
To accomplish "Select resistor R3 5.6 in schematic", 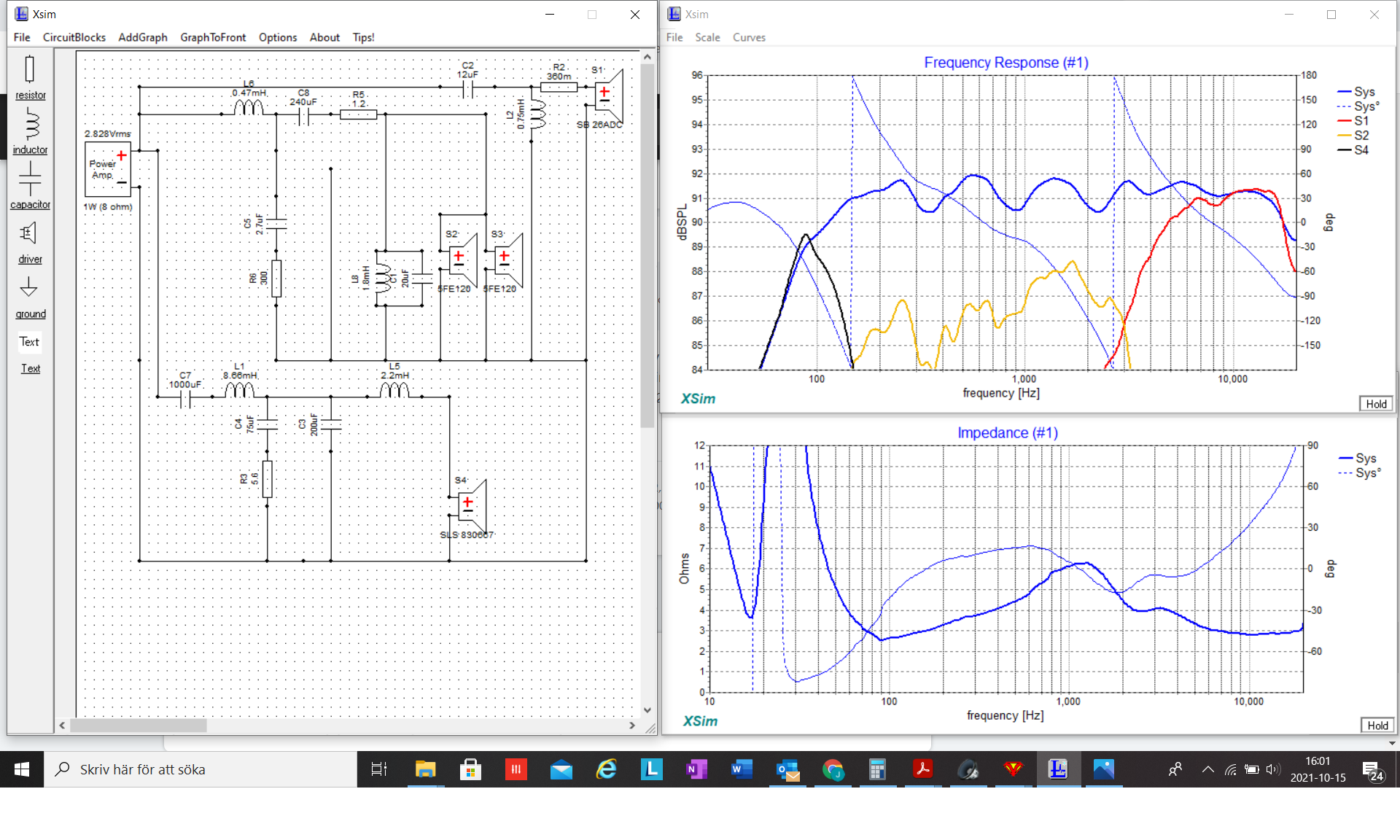I will click(267, 479).
